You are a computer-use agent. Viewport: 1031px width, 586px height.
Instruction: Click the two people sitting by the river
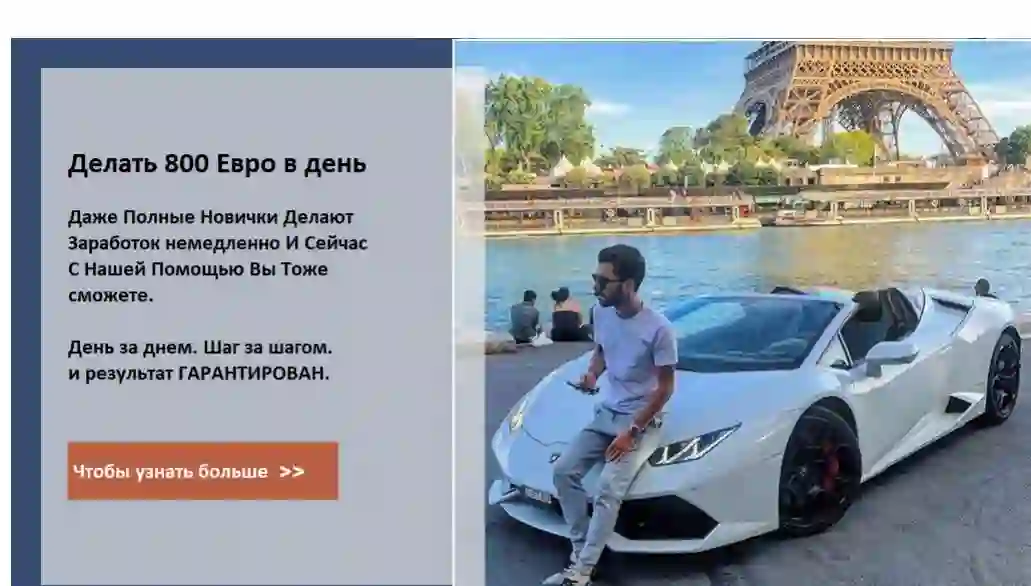[550, 316]
